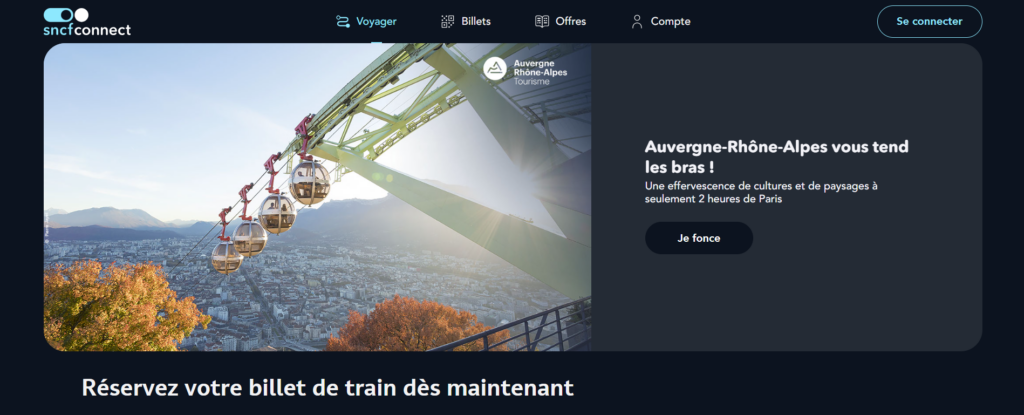Click the cable car gondolas in banner photo
Viewport: 1024px width, 415px height.
pyautogui.click(x=271, y=216)
